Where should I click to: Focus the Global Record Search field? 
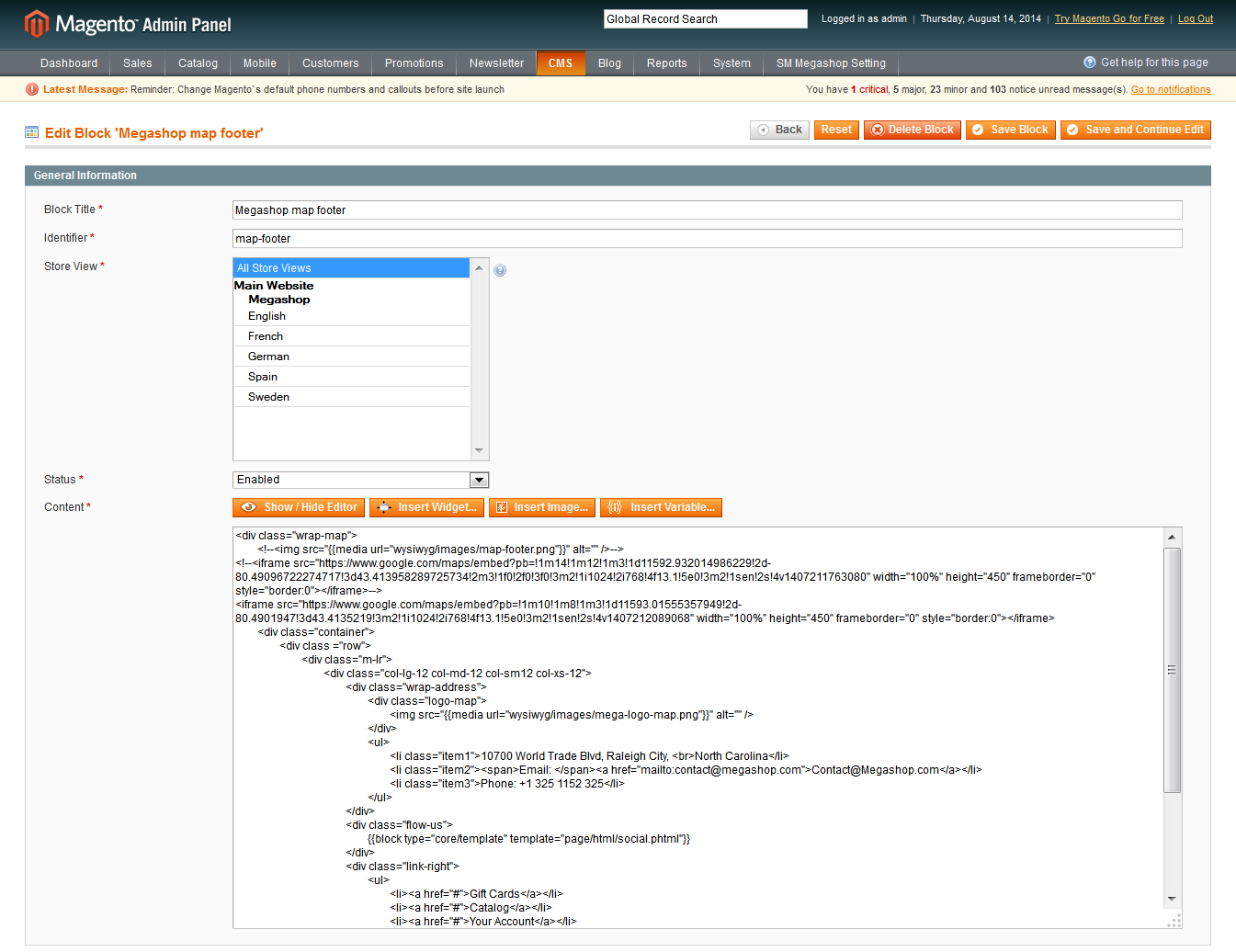[705, 18]
